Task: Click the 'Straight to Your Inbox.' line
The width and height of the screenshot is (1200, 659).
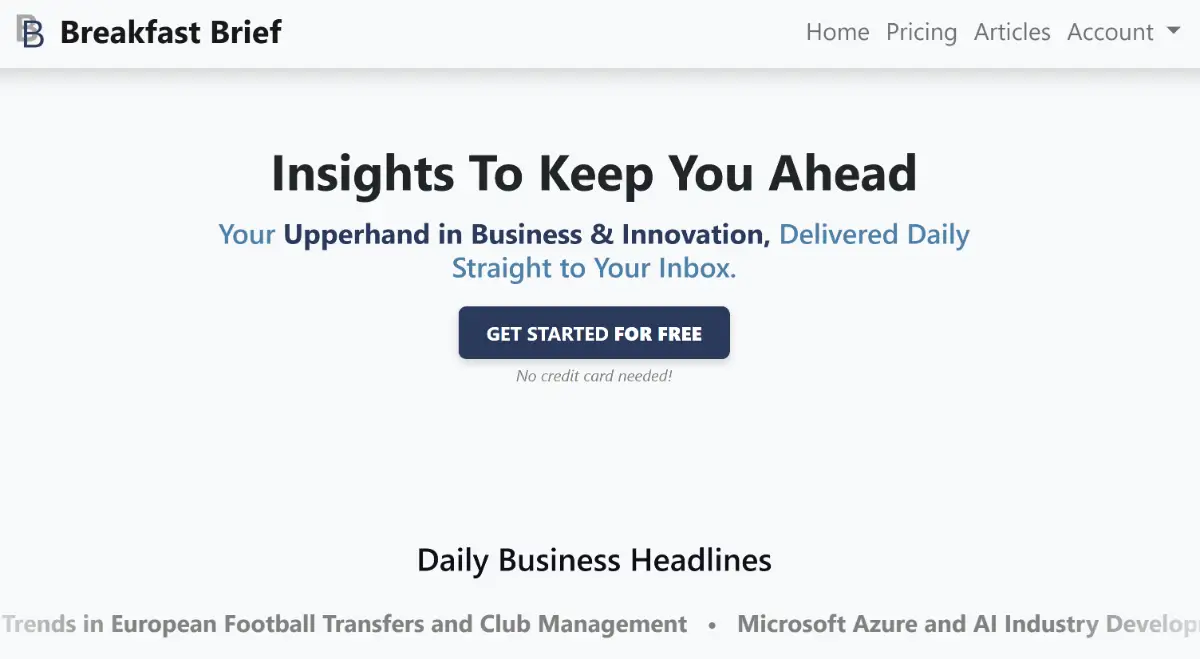Action: coord(594,268)
